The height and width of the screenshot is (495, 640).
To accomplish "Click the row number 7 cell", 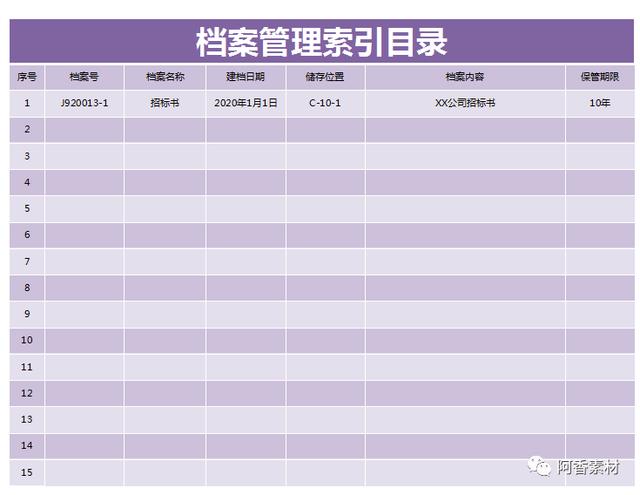I will pyautogui.click(x=27, y=262).
